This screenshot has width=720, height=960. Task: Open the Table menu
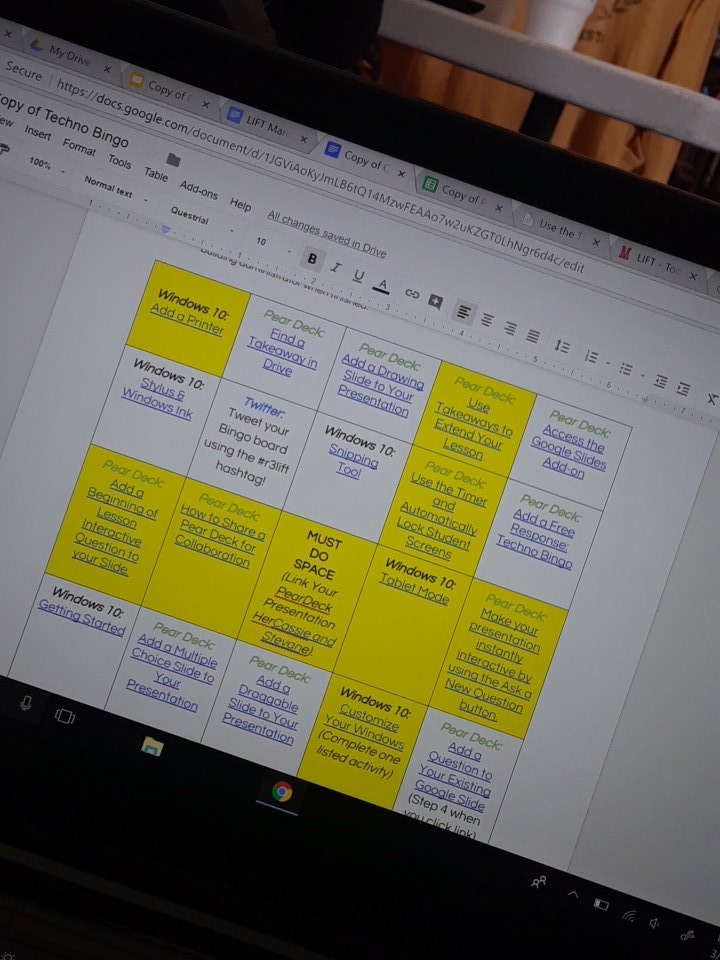pos(156,174)
